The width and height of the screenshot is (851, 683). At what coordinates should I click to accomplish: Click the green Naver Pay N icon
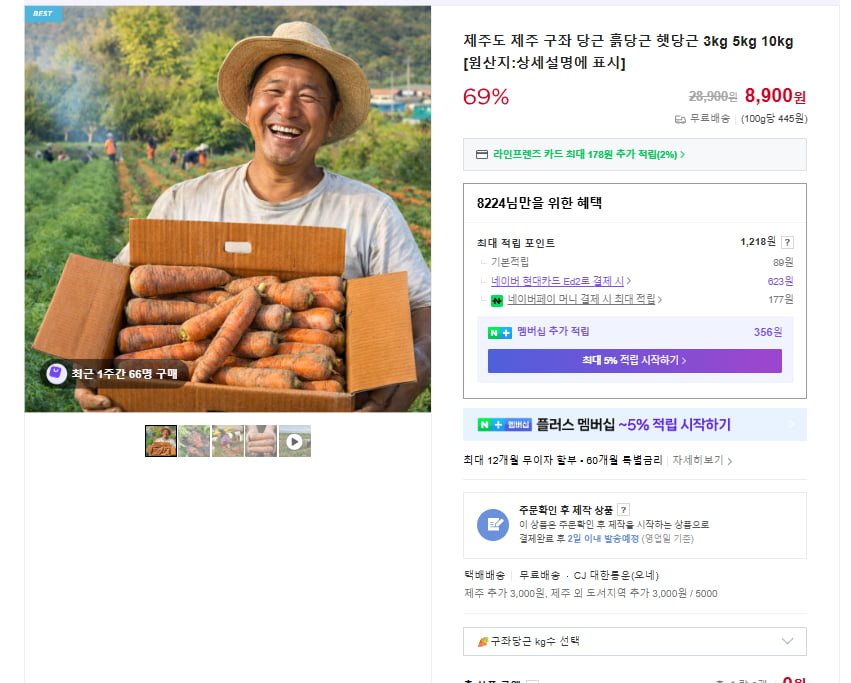[x=496, y=299]
